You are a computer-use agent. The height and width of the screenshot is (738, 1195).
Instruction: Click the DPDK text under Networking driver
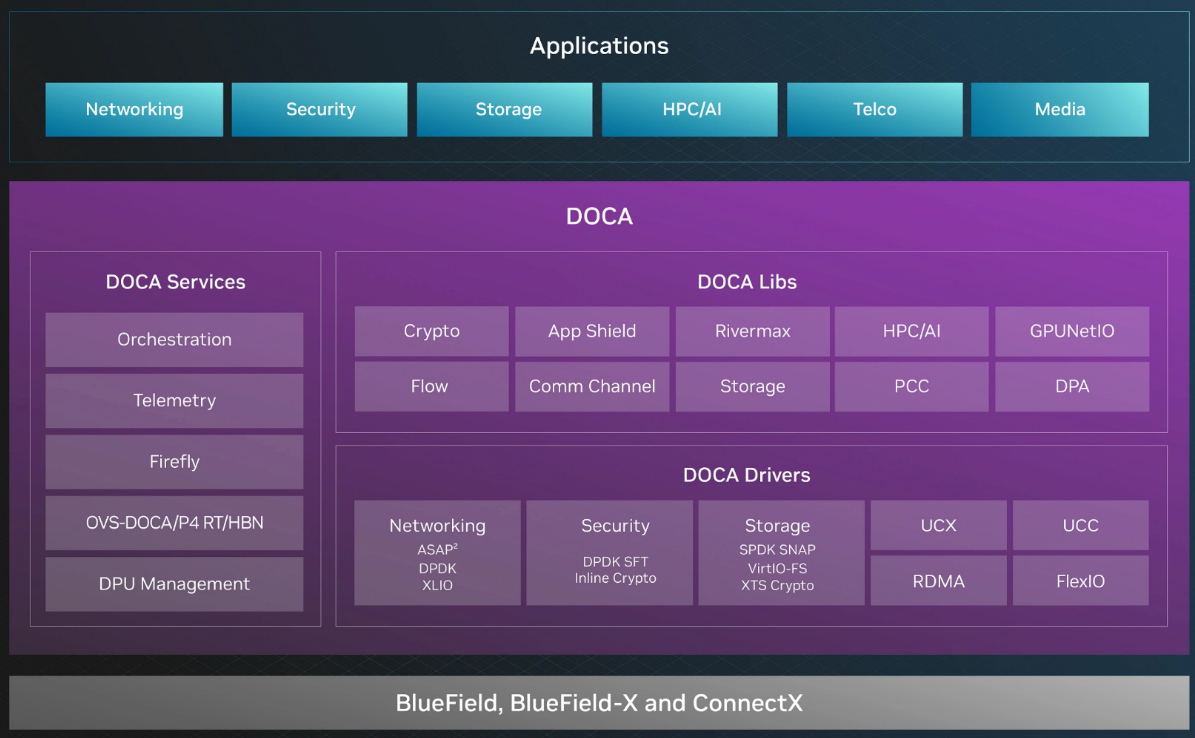click(x=437, y=568)
